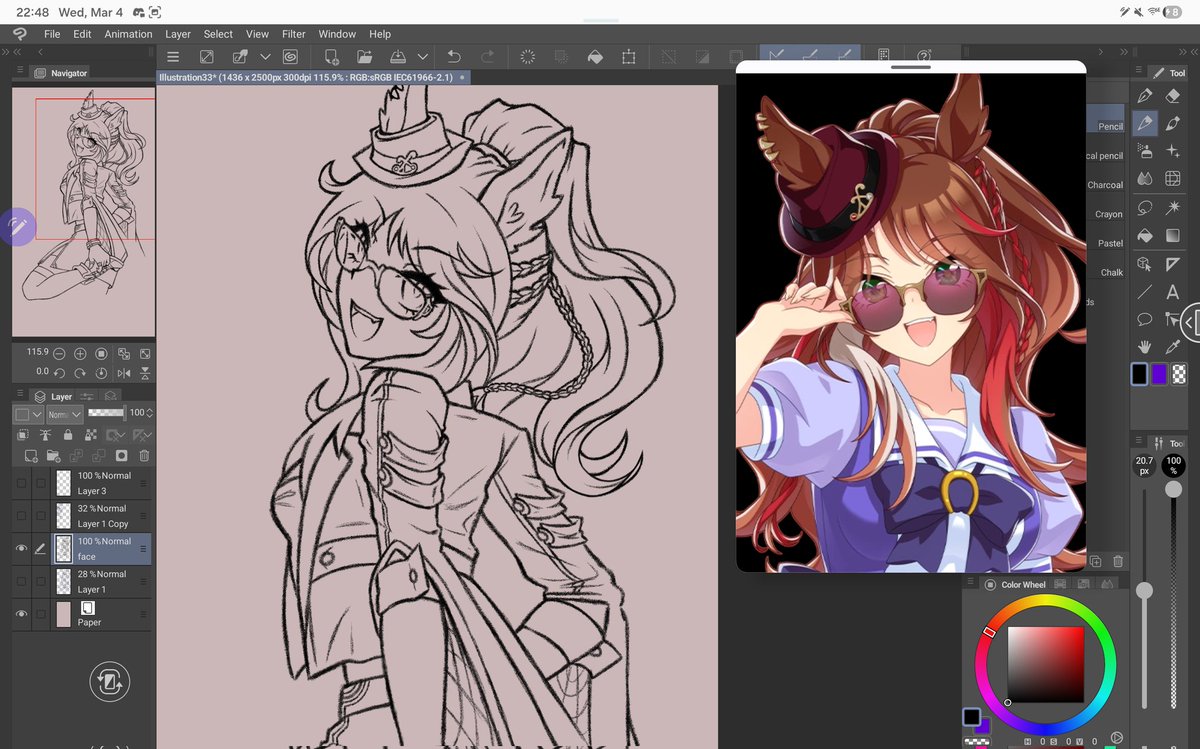The width and height of the screenshot is (1200, 749).
Task: Open the Animation menu
Action: (128, 33)
